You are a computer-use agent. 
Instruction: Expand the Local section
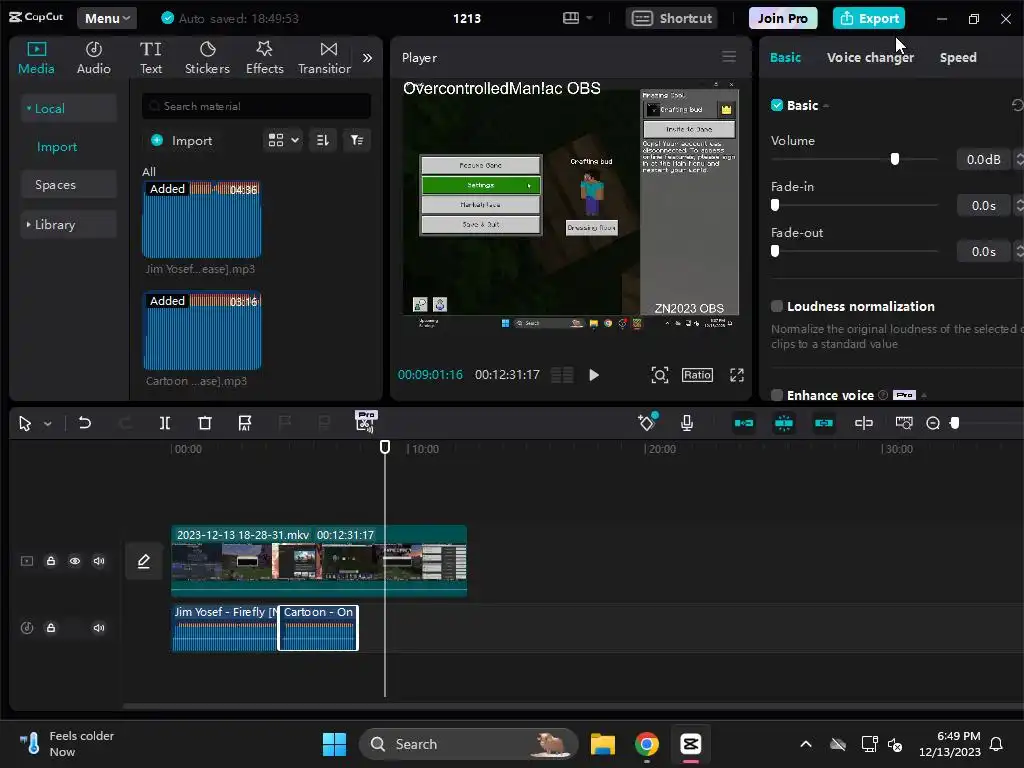[x=69, y=108]
